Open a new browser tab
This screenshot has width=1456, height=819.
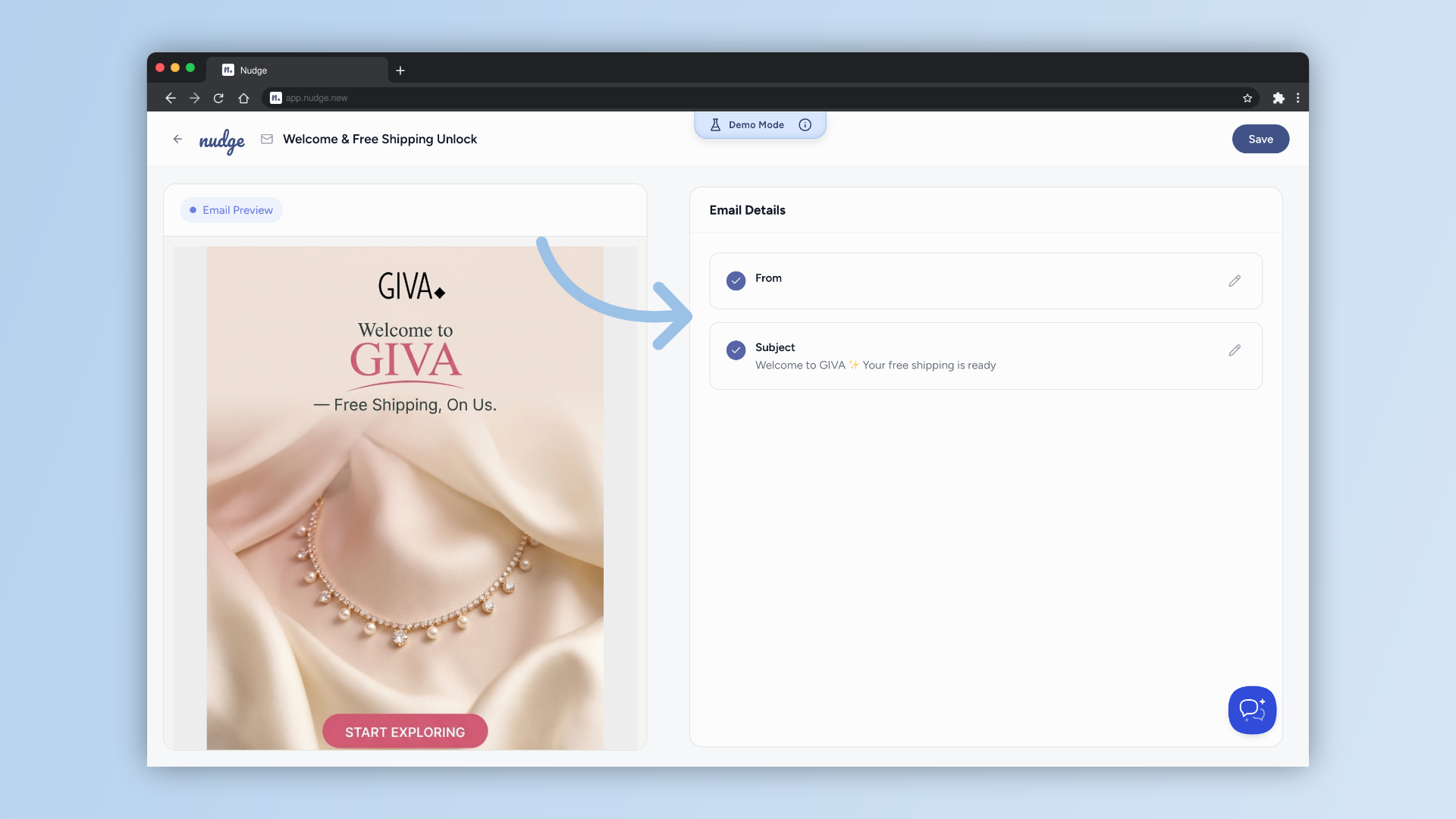(400, 71)
